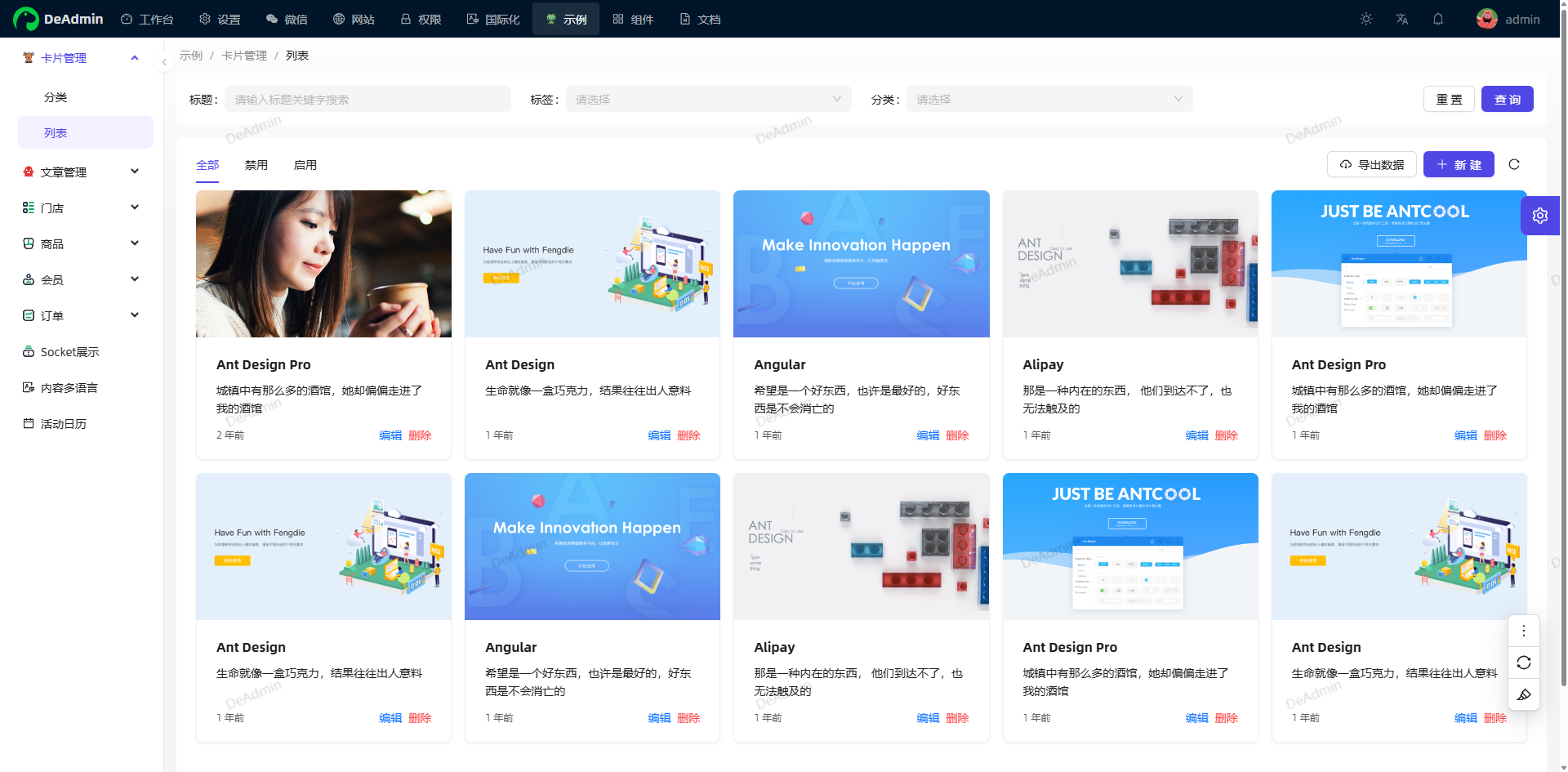Click the refresh icon beside the New button

click(x=1514, y=164)
